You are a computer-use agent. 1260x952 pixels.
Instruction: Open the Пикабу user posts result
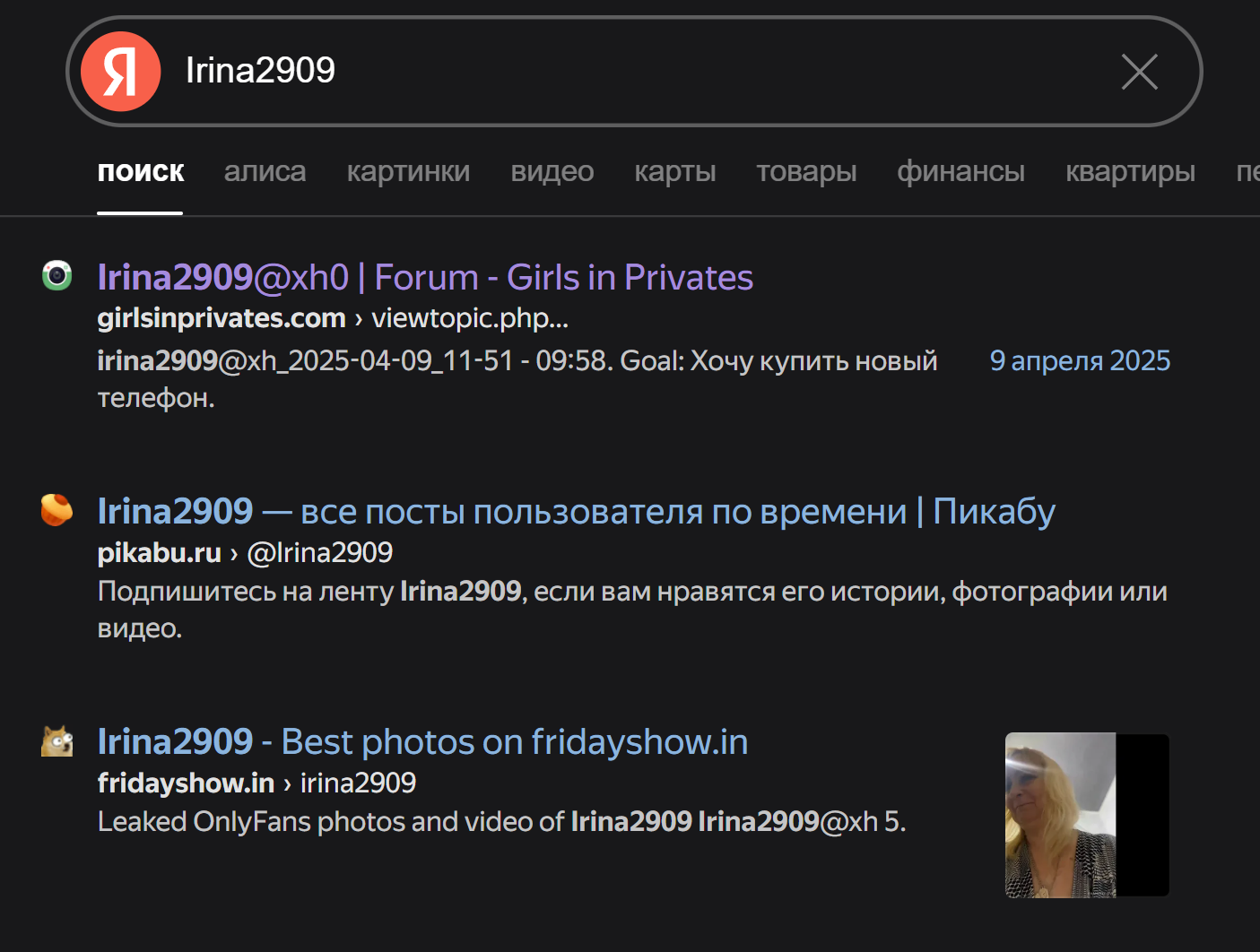click(577, 512)
